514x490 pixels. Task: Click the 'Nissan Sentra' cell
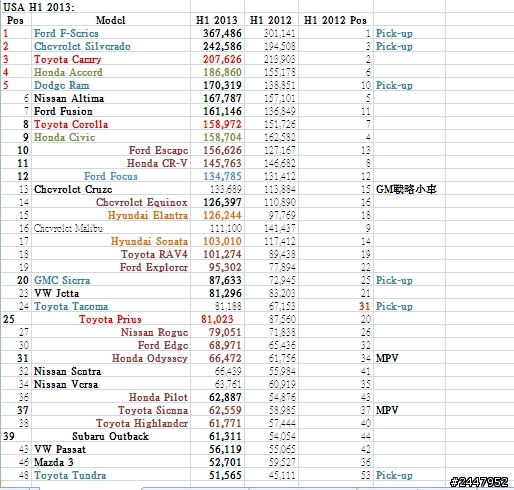point(67,371)
